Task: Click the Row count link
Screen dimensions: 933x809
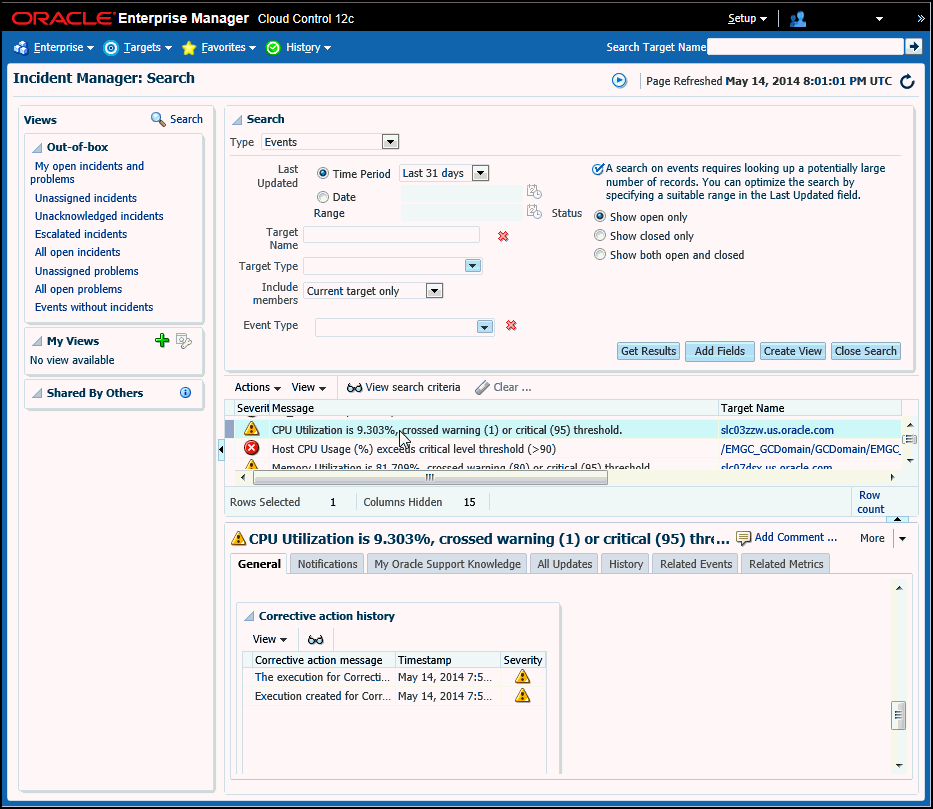Action: point(870,502)
